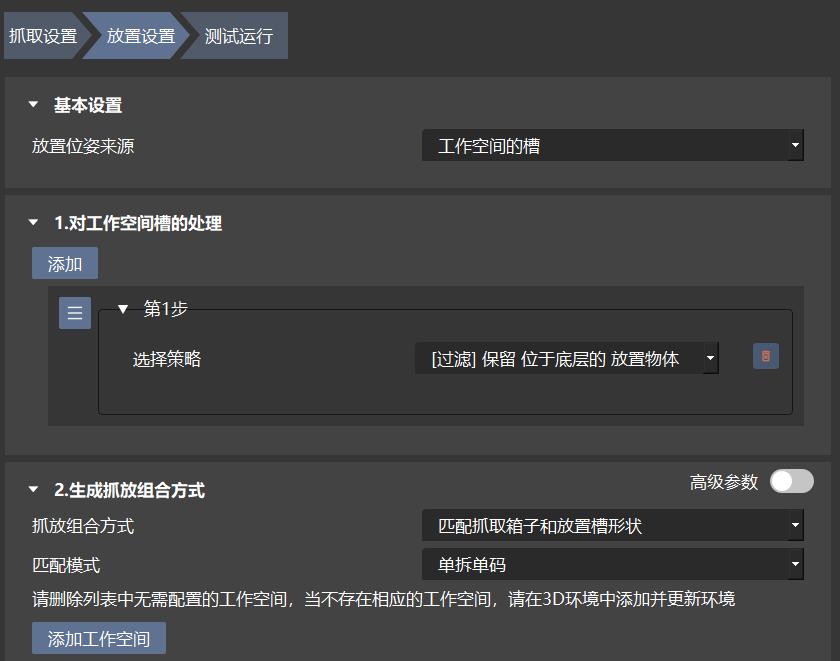This screenshot has width=840, height=661.
Task: Open the 放置位姿来源 dropdown
Action: click(612, 145)
